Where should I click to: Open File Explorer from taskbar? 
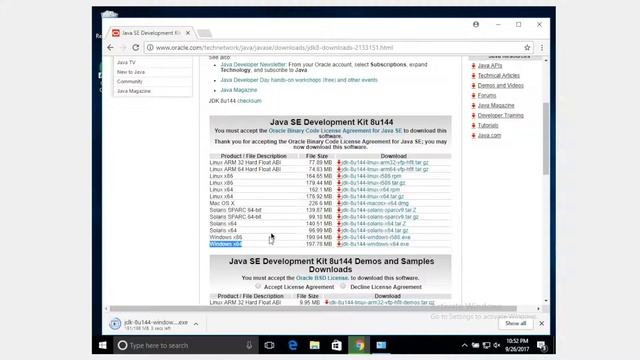click(x=314, y=345)
